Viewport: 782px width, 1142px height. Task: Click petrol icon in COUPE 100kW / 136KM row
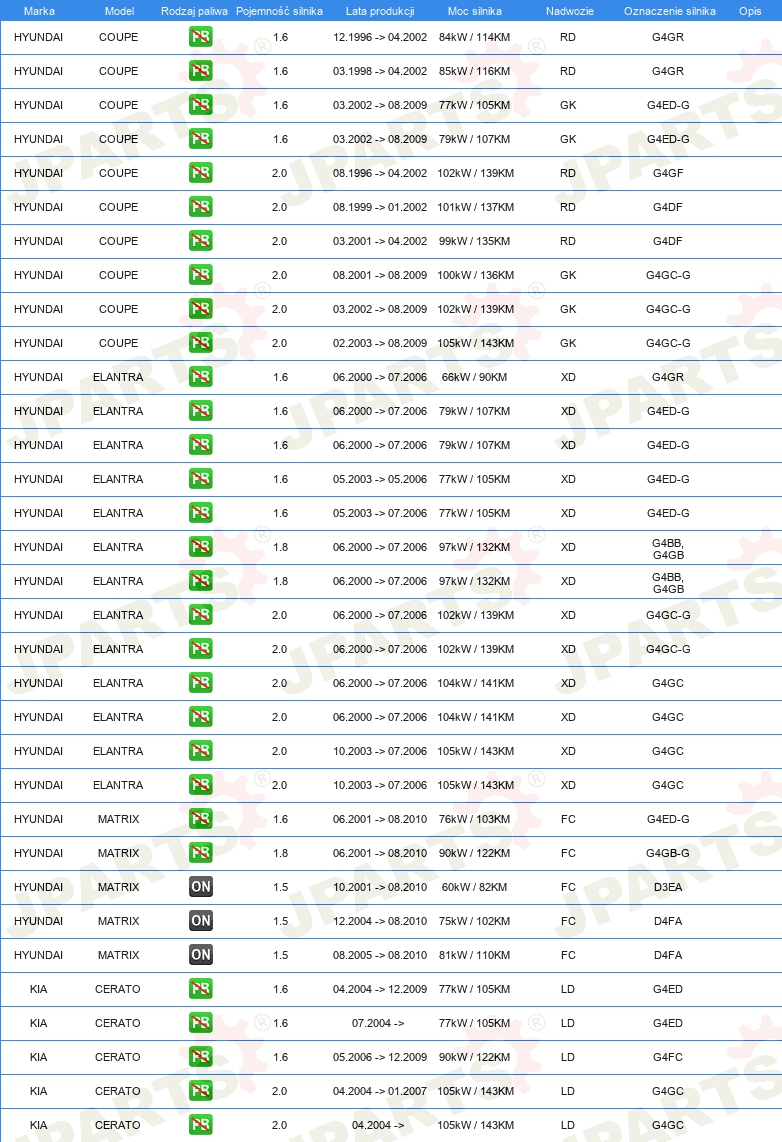coord(200,275)
